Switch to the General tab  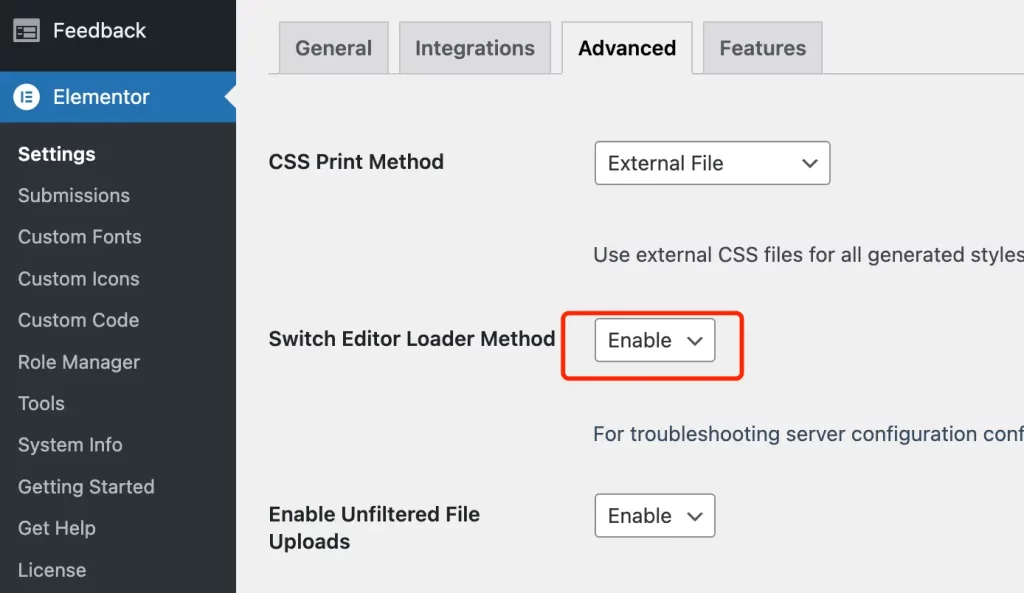pyautogui.click(x=334, y=48)
